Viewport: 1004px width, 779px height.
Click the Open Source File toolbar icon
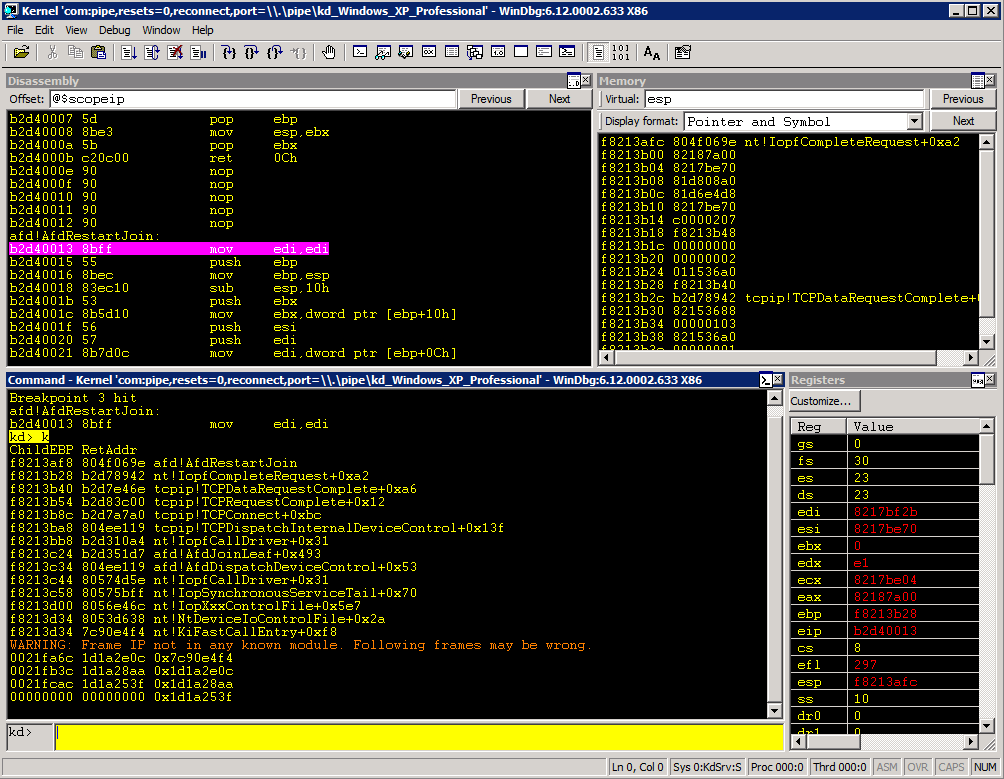[21, 52]
